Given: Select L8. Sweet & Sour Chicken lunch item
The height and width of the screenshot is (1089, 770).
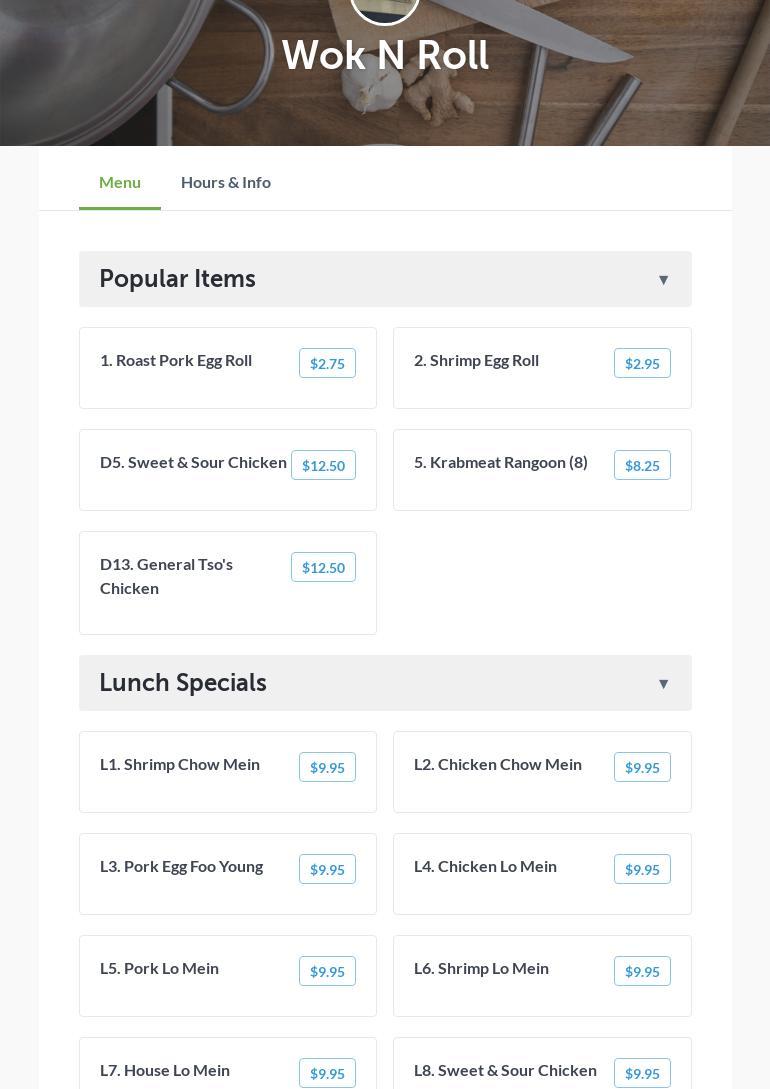Looking at the screenshot, I should 505,1070.
